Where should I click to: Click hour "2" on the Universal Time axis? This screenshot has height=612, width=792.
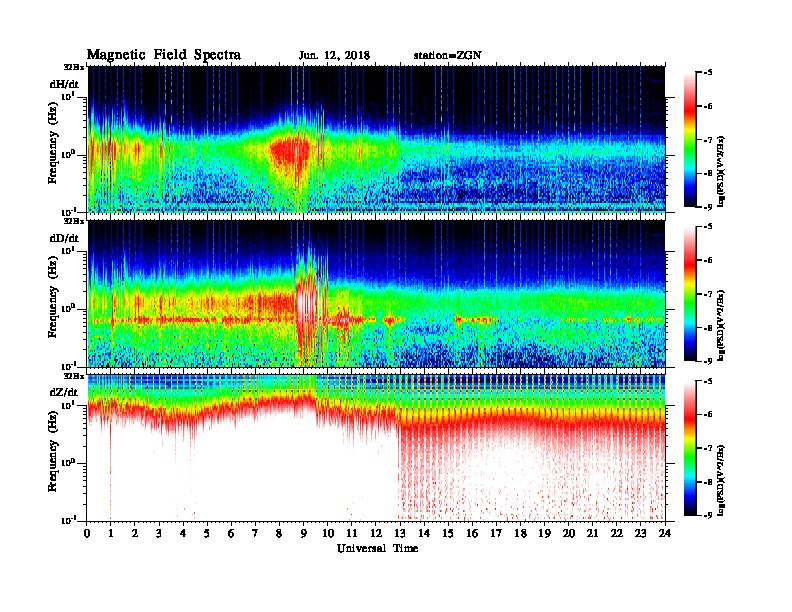click(x=135, y=533)
